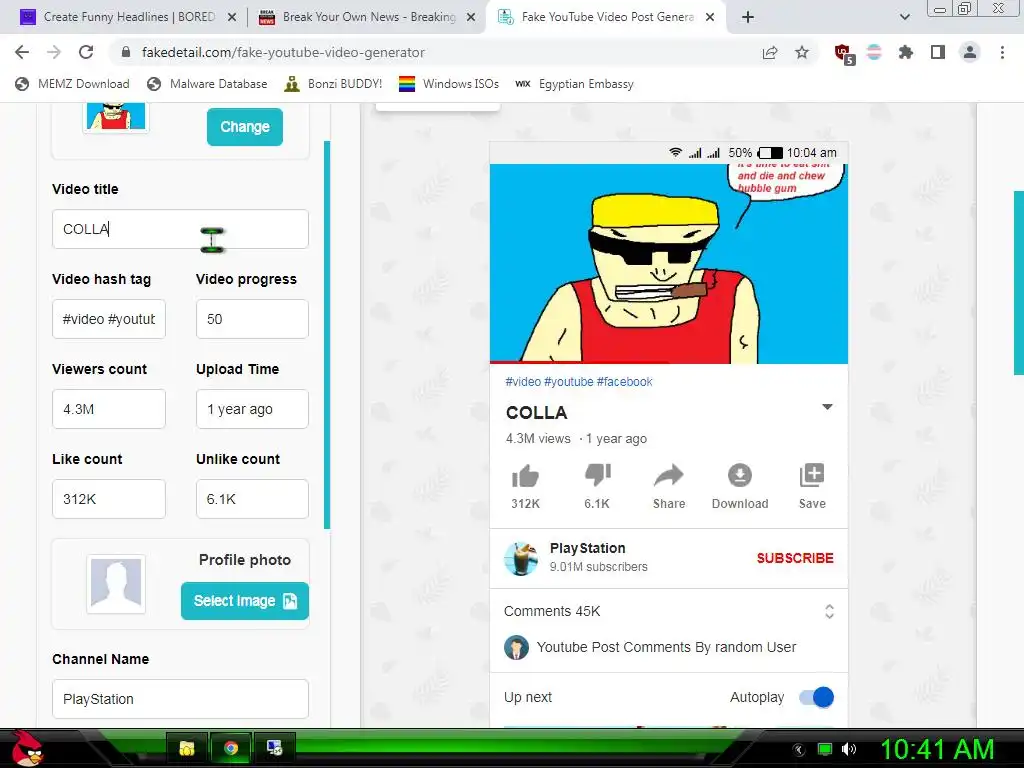This screenshot has width=1024, height=768.
Task: Click the striped flag extension icon
Action: point(874,52)
